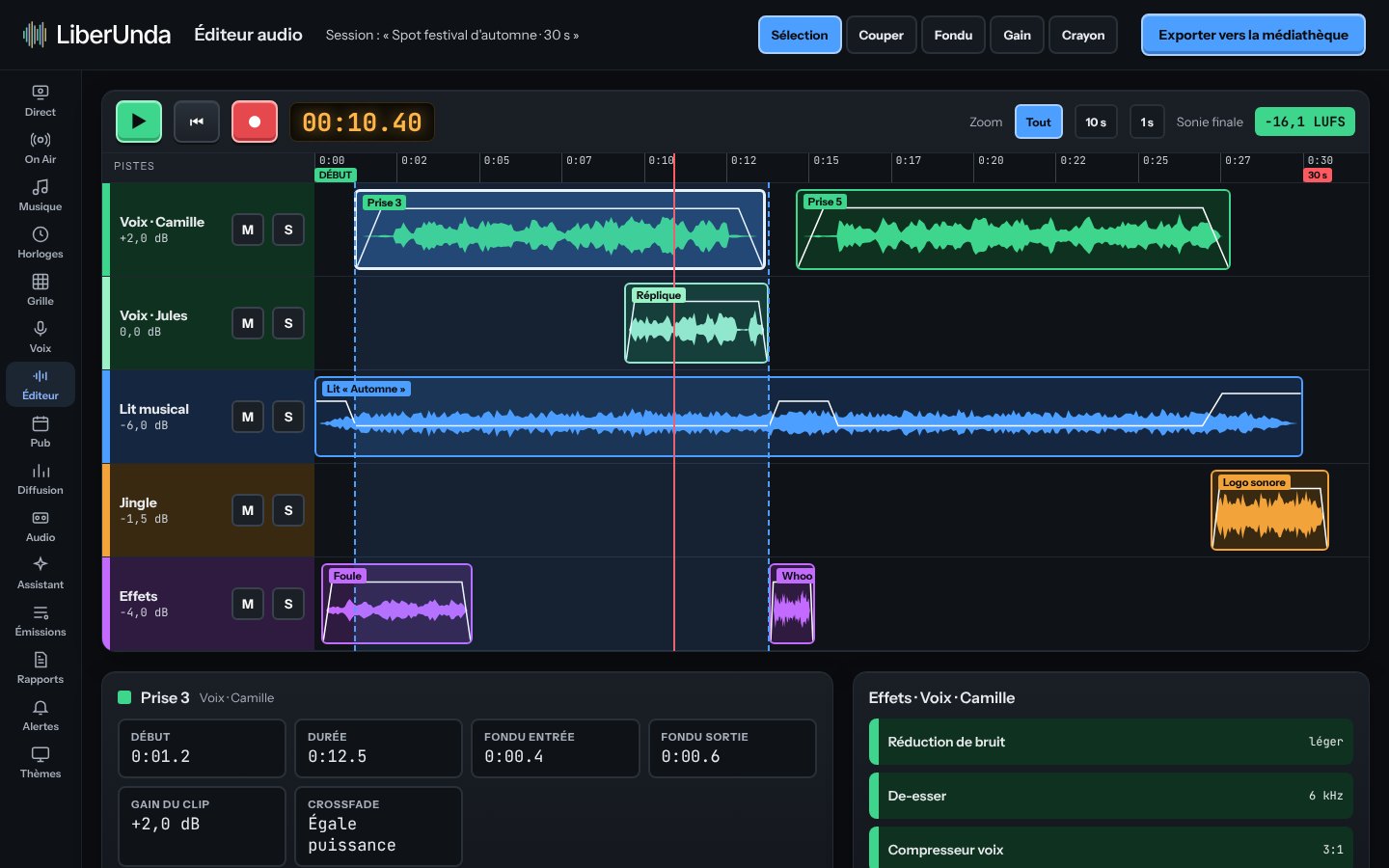The width and height of the screenshot is (1389, 868).
Task: Mute the Jingle track
Action: (x=248, y=510)
